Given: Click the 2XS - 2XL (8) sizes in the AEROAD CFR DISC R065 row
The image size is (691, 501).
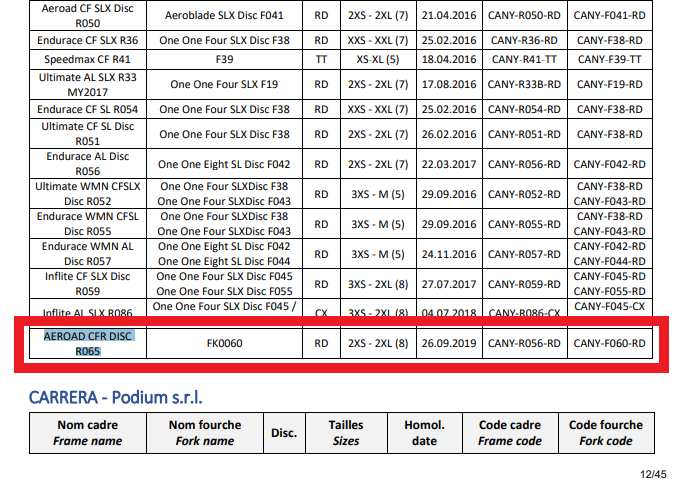Looking at the screenshot, I should pos(378,343).
